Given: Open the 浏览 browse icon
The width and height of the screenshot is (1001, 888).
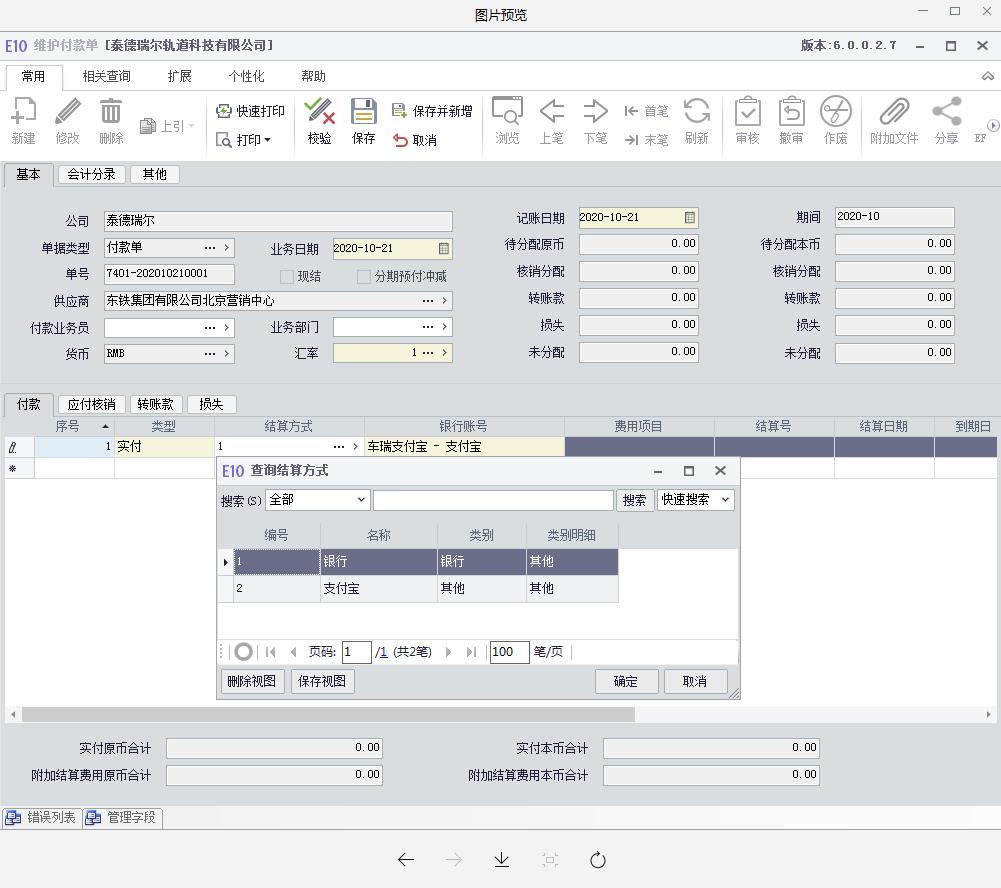Looking at the screenshot, I should (508, 111).
